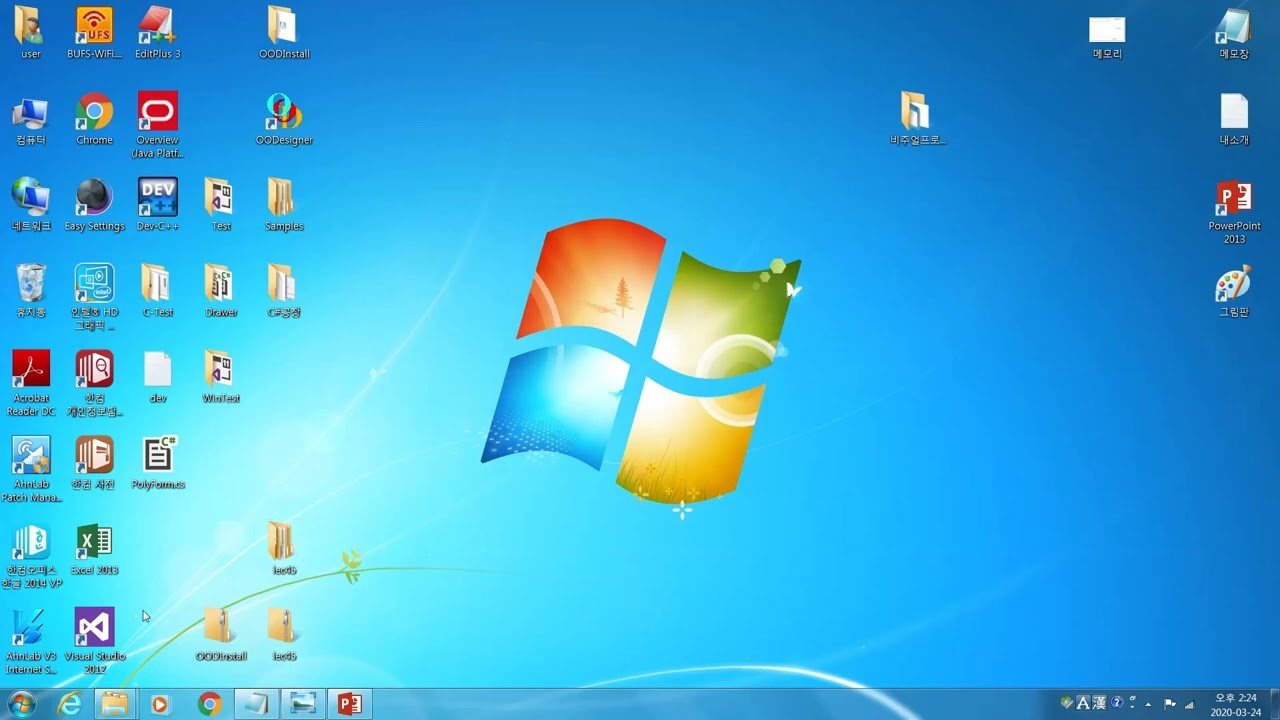Toggle the 漢 Hanja conversion button
1280x720 pixels.
coord(1099,703)
